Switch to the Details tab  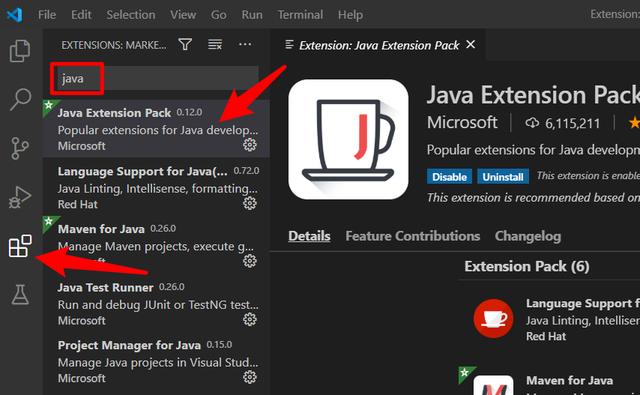[x=309, y=236]
